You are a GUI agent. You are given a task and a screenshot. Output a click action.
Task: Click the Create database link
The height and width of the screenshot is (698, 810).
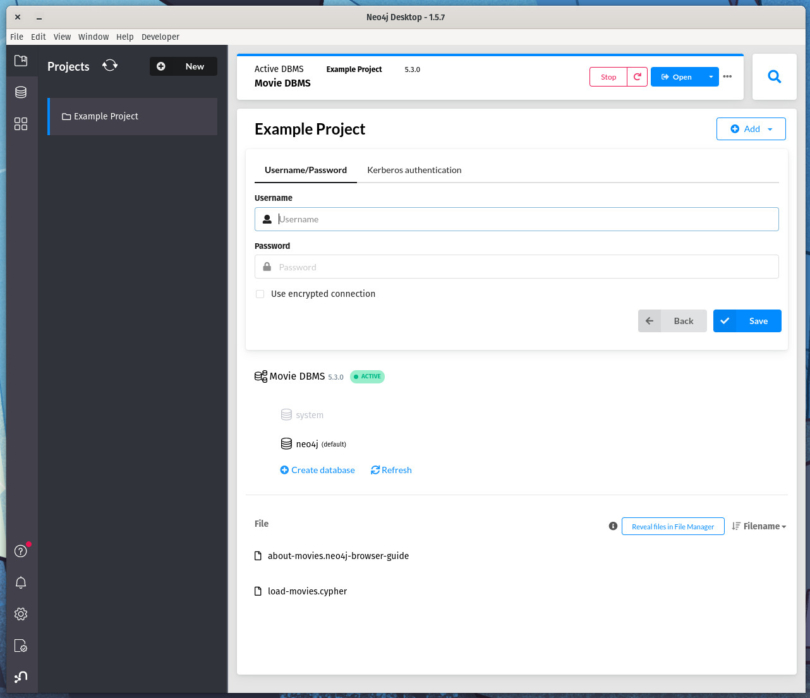pyautogui.click(x=317, y=470)
